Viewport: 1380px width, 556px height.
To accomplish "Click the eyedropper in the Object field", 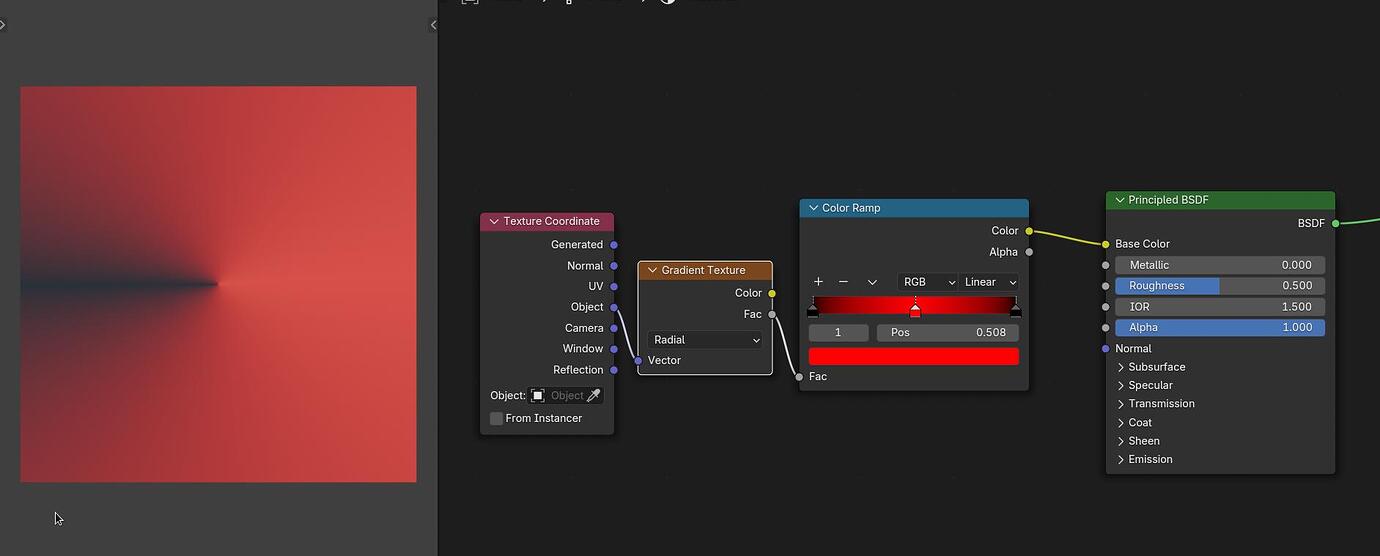I will [594, 396].
